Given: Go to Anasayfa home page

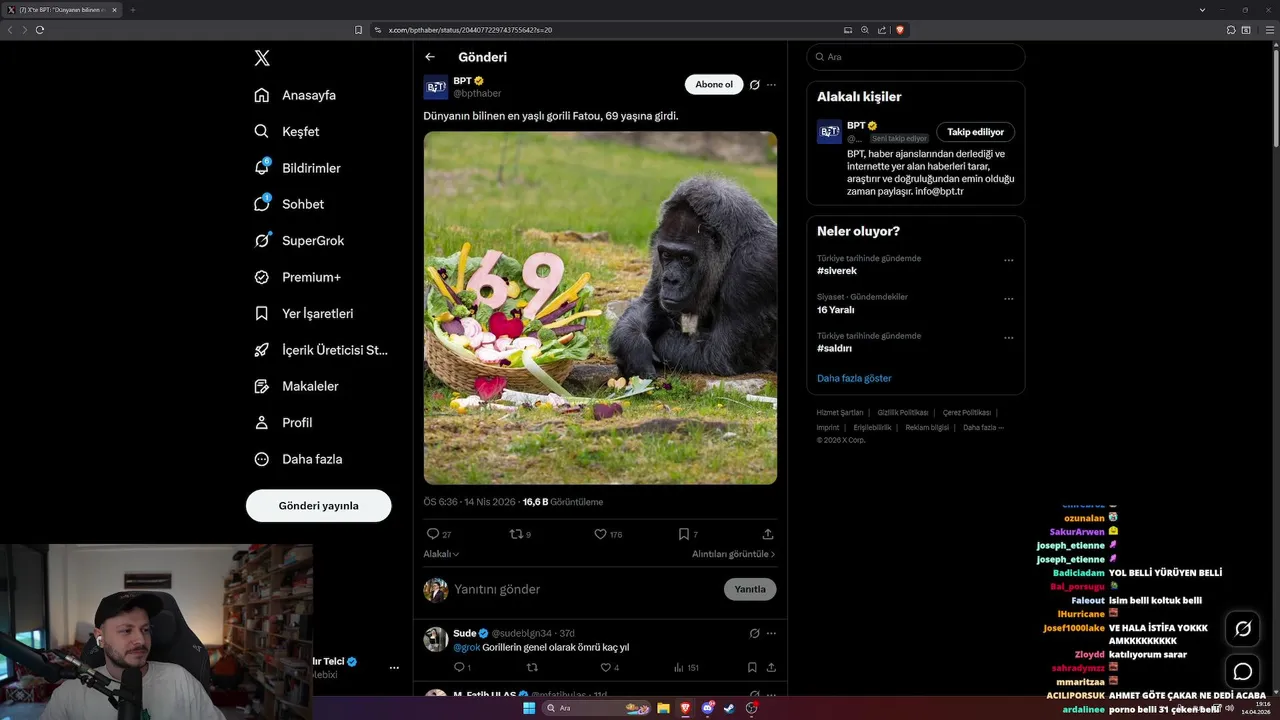Looking at the screenshot, I should [295, 95].
